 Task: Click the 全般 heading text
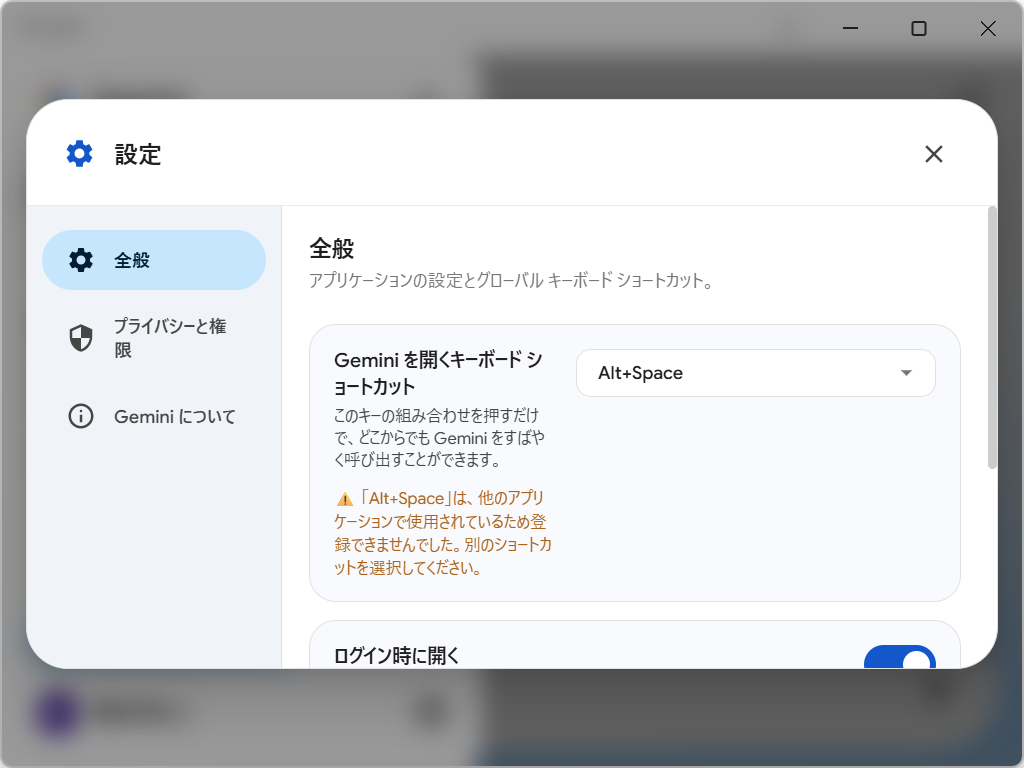(x=332, y=248)
